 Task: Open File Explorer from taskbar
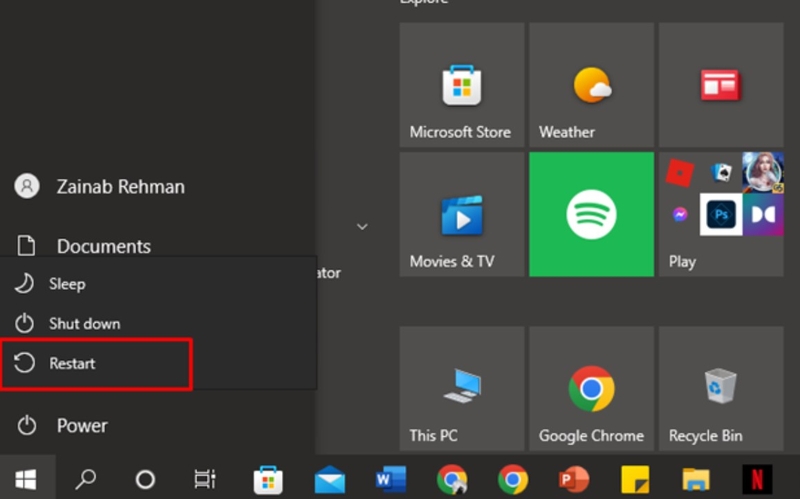(x=696, y=479)
